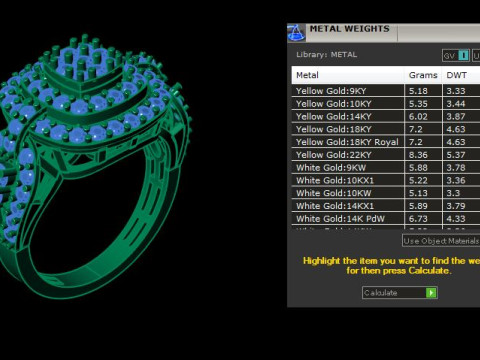480x360 pixels.
Task: Click the DWT column header
Action: 461,75
